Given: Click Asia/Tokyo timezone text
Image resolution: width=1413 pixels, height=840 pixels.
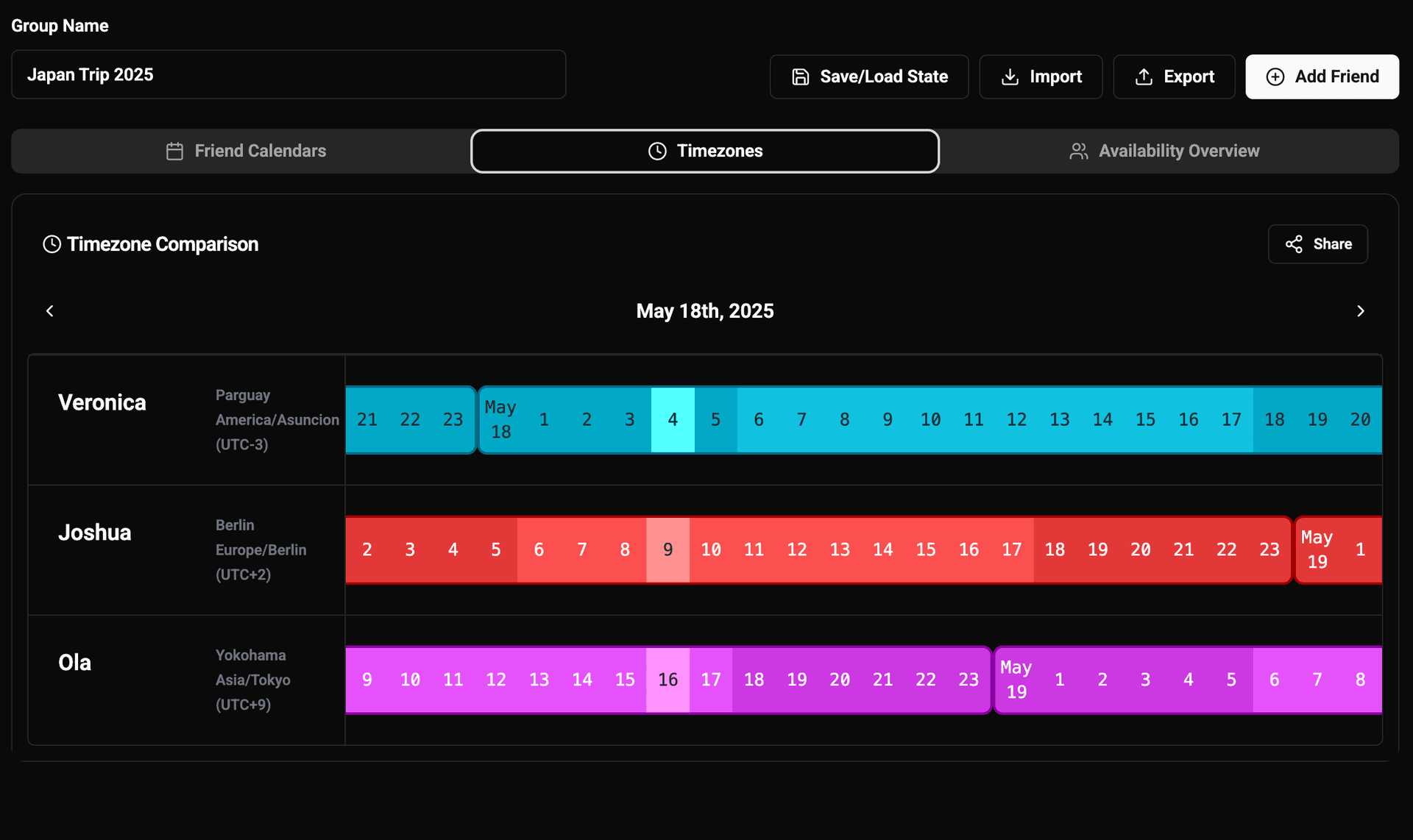Looking at the screenshot, I should (x=253, y=680).
